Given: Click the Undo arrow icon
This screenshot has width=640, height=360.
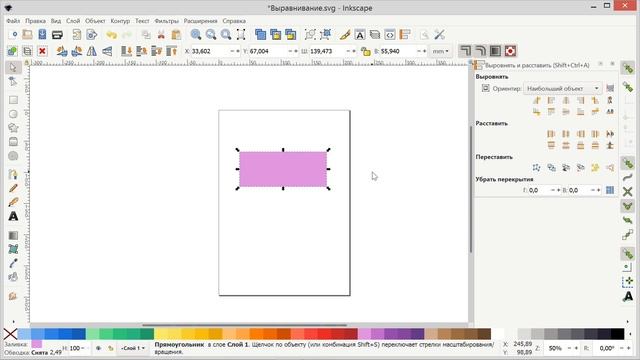Looking at the screenshot, I should (111, 34).
